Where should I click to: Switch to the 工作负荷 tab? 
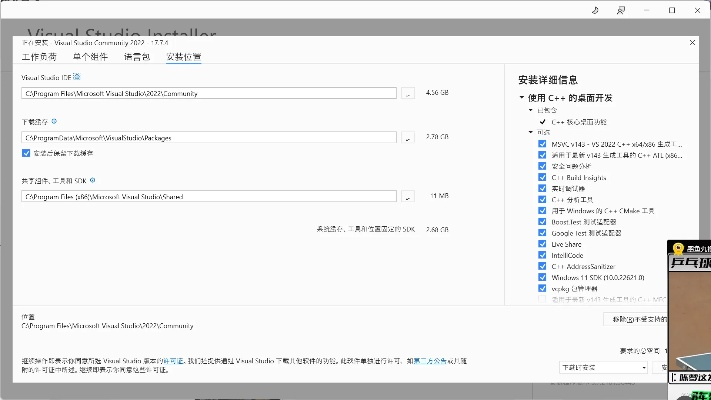39,57
